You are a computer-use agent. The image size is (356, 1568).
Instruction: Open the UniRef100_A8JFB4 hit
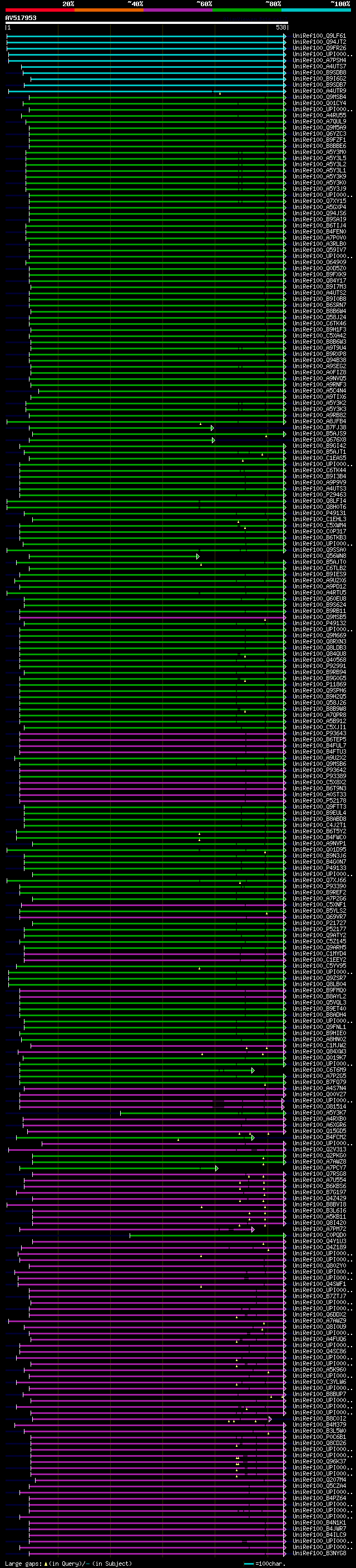point(319,421)
